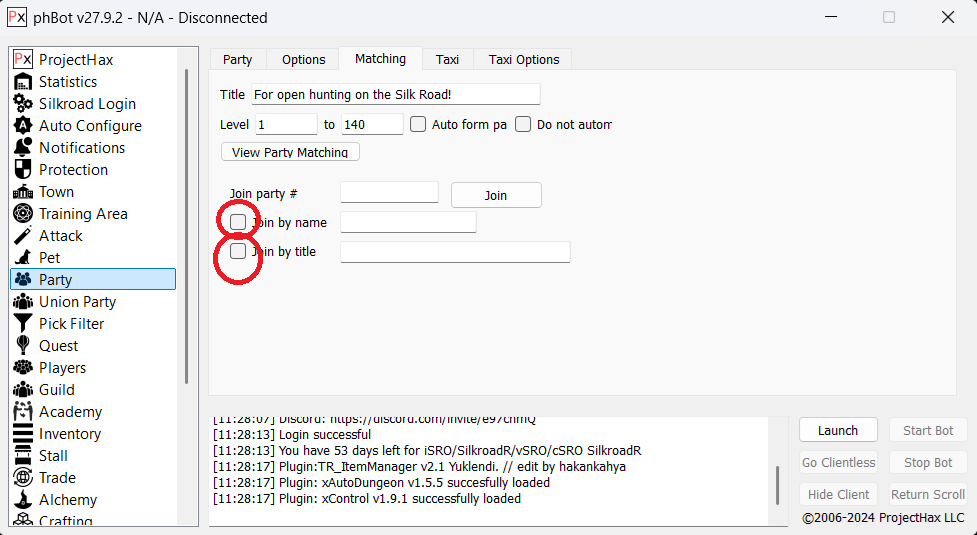Screen dimensions: 977x535
Task: Click the Statistics icon in sidebar
Action: pyautogui.click(x=23, y=82)
